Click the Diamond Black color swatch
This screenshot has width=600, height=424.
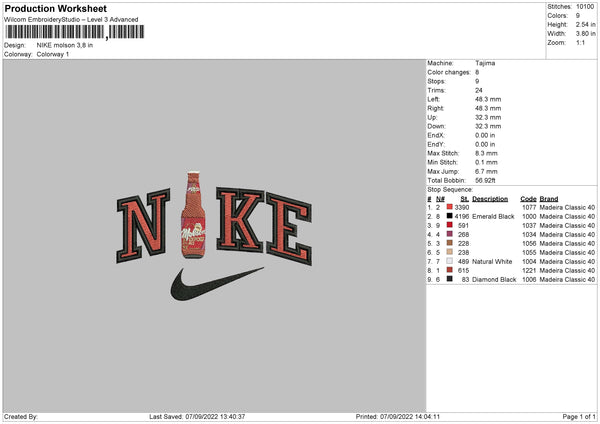click(449, 279)
